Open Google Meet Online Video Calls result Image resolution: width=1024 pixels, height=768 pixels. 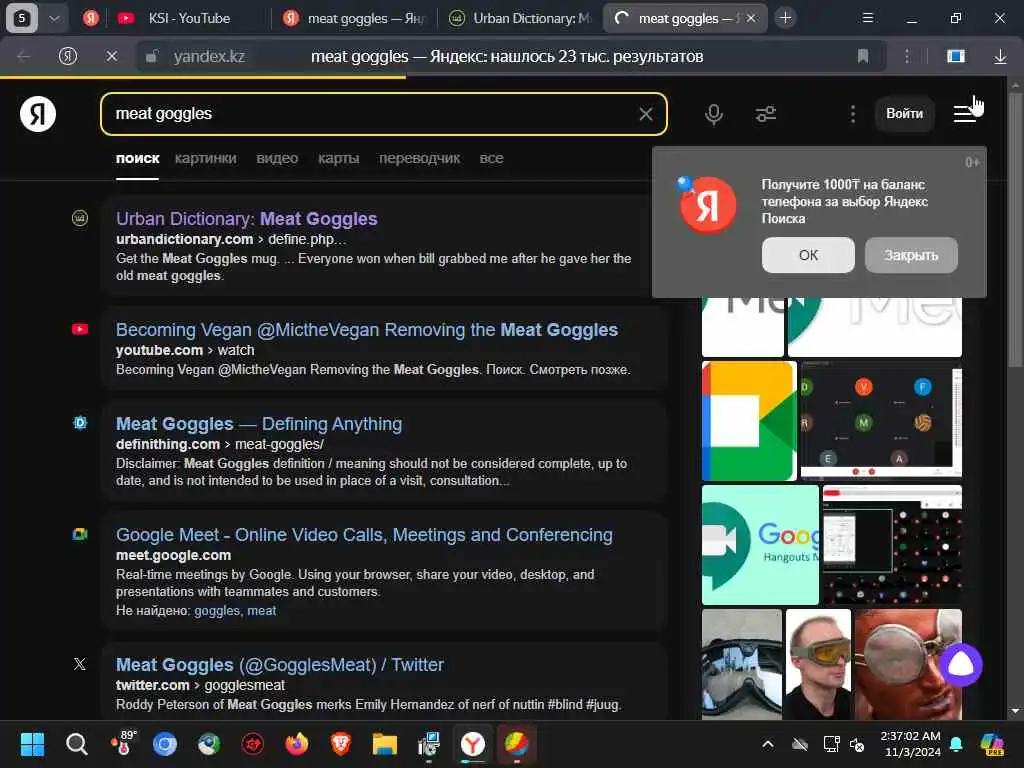(x=364, y=535)
